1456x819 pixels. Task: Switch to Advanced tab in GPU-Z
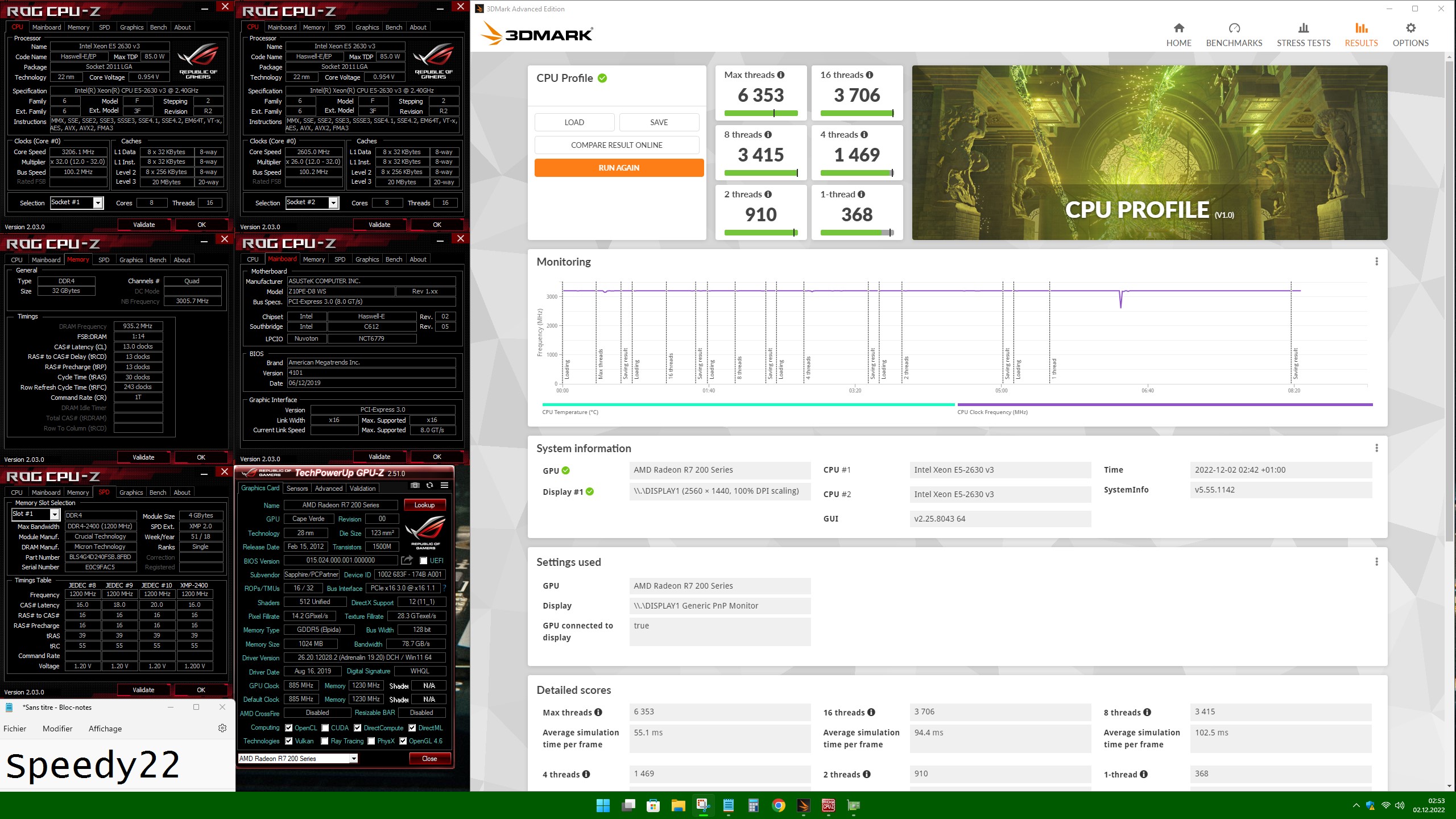tap(329, 489)
